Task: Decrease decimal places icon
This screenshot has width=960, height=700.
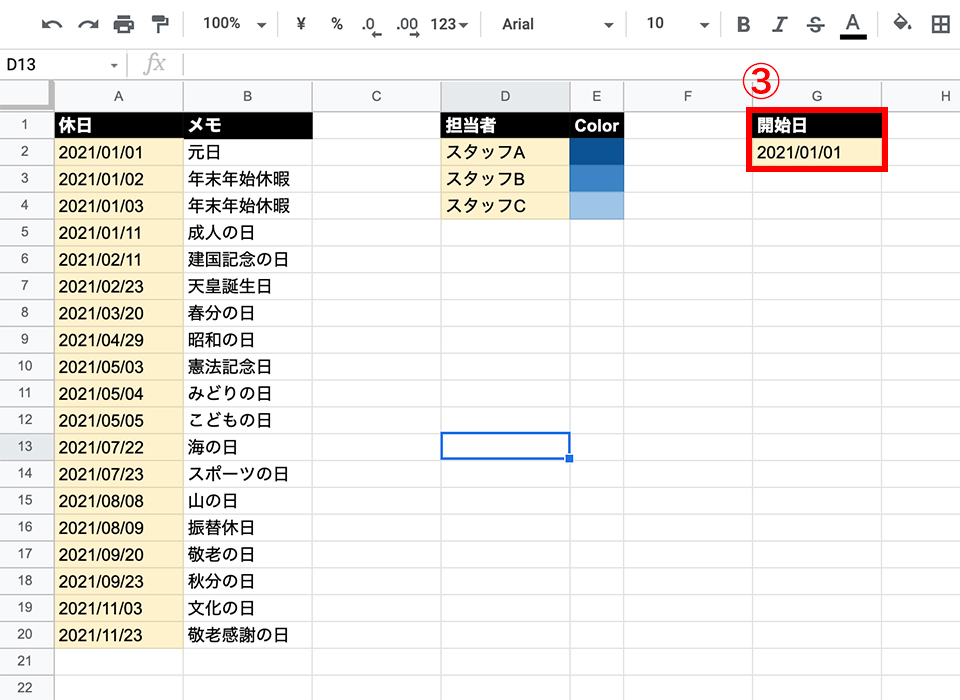Action: (370, 25)
